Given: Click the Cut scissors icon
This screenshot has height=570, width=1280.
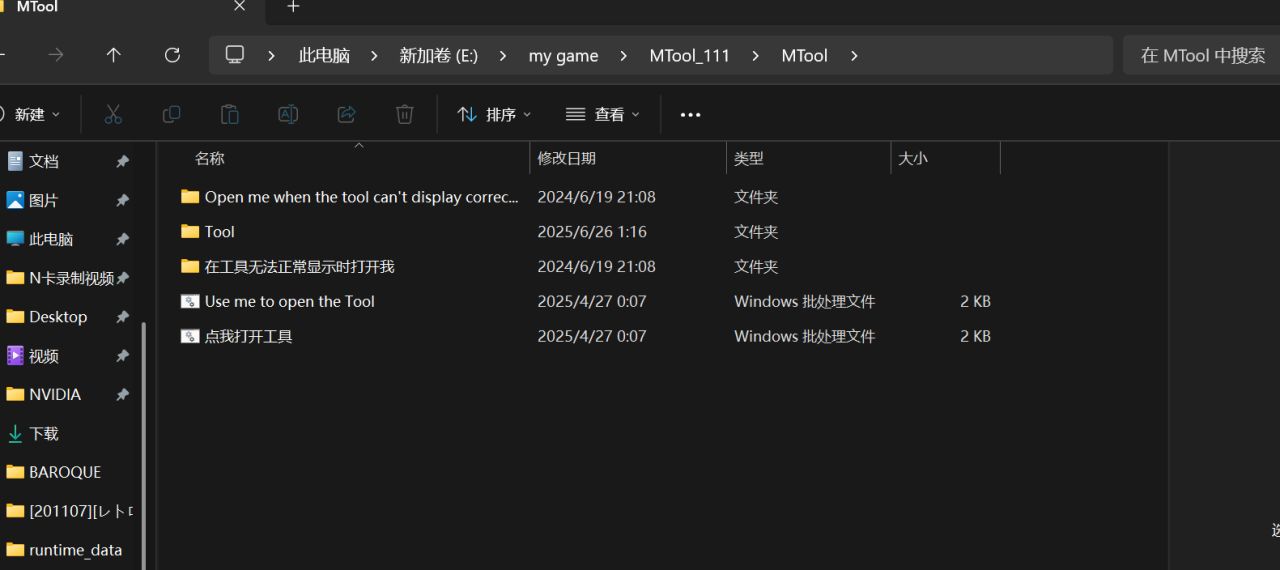Looking at the screenshot, I should (x=113, y=114).
